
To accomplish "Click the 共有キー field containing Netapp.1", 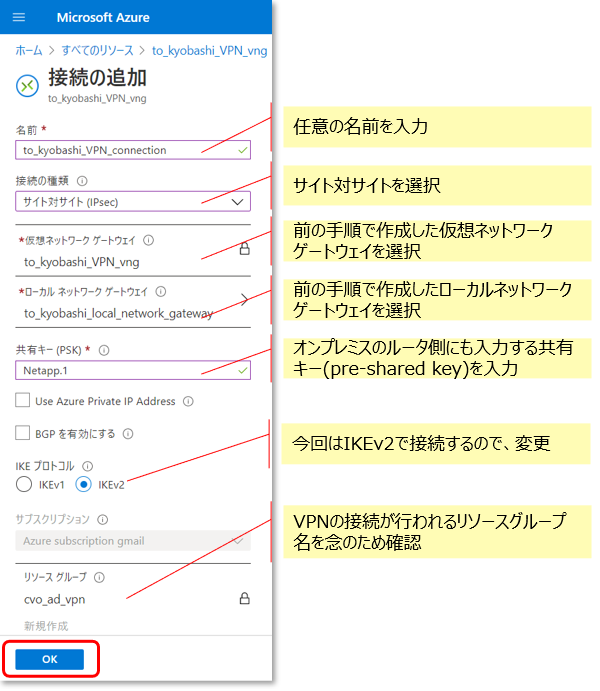I will (133, 370).
